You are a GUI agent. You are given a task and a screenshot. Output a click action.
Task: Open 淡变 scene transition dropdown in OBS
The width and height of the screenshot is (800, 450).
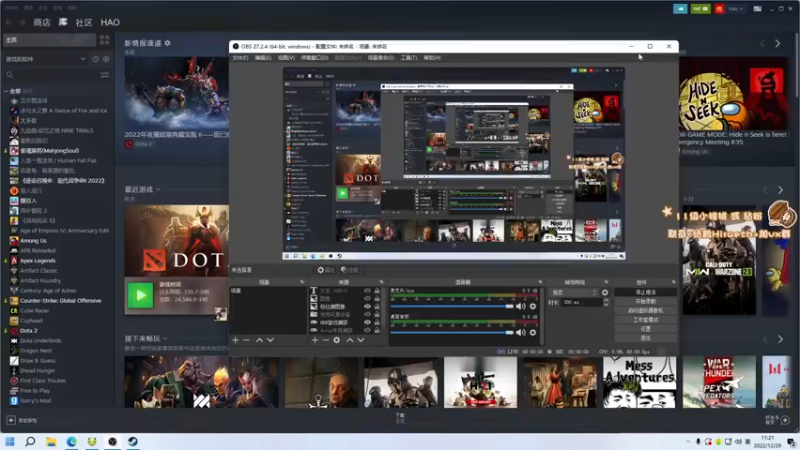click(574, 293)
